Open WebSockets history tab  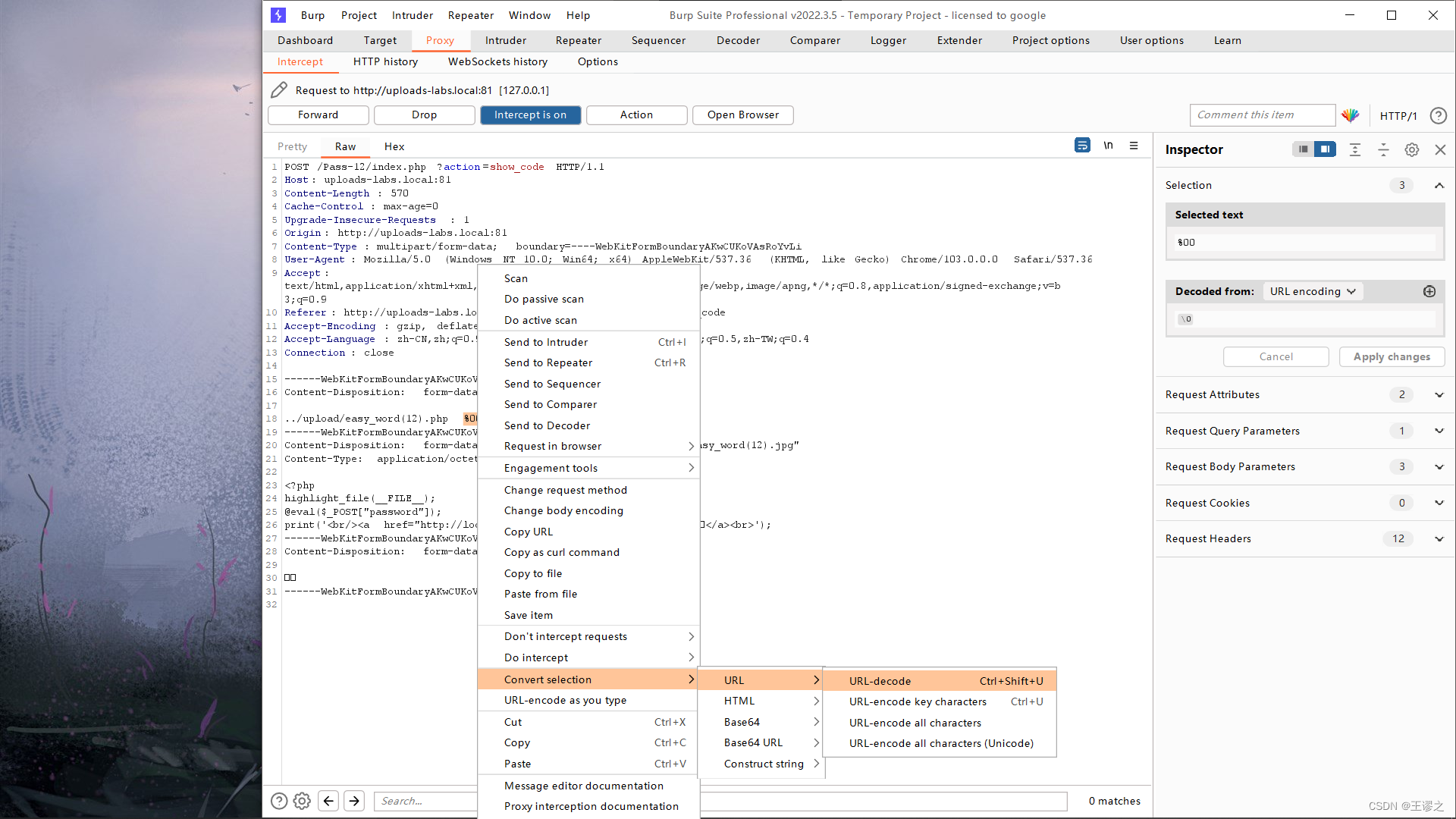[x=497, y=61]
